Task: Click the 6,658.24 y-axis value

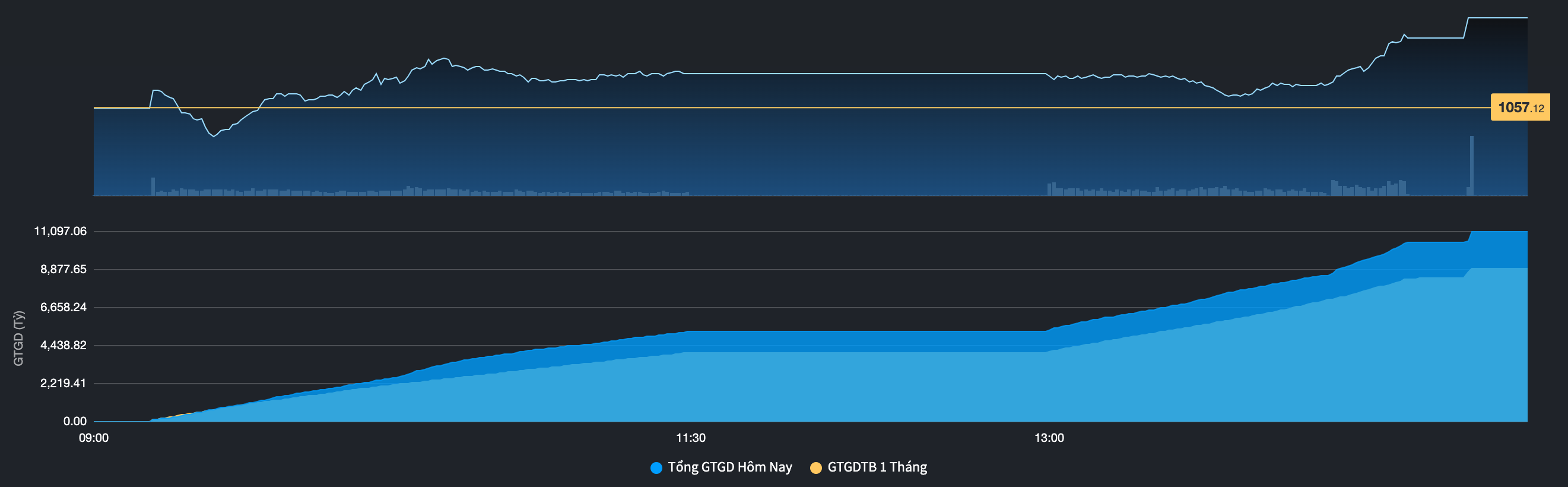Action: [64, 308]
